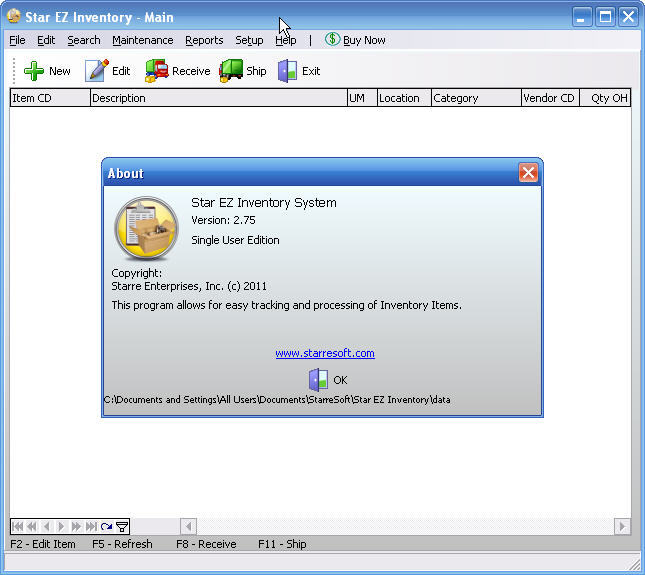
Task: Click the Location column header
Action: pos(404,98)
